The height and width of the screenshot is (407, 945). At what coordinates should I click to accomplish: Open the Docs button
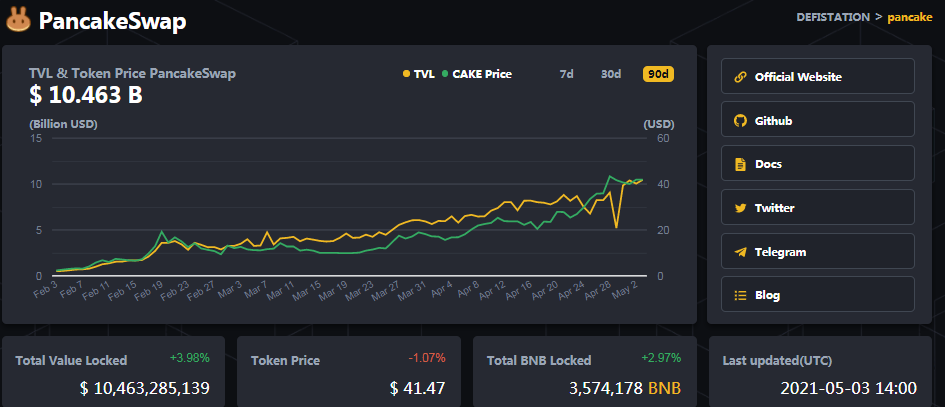click(x=818, y=163)
